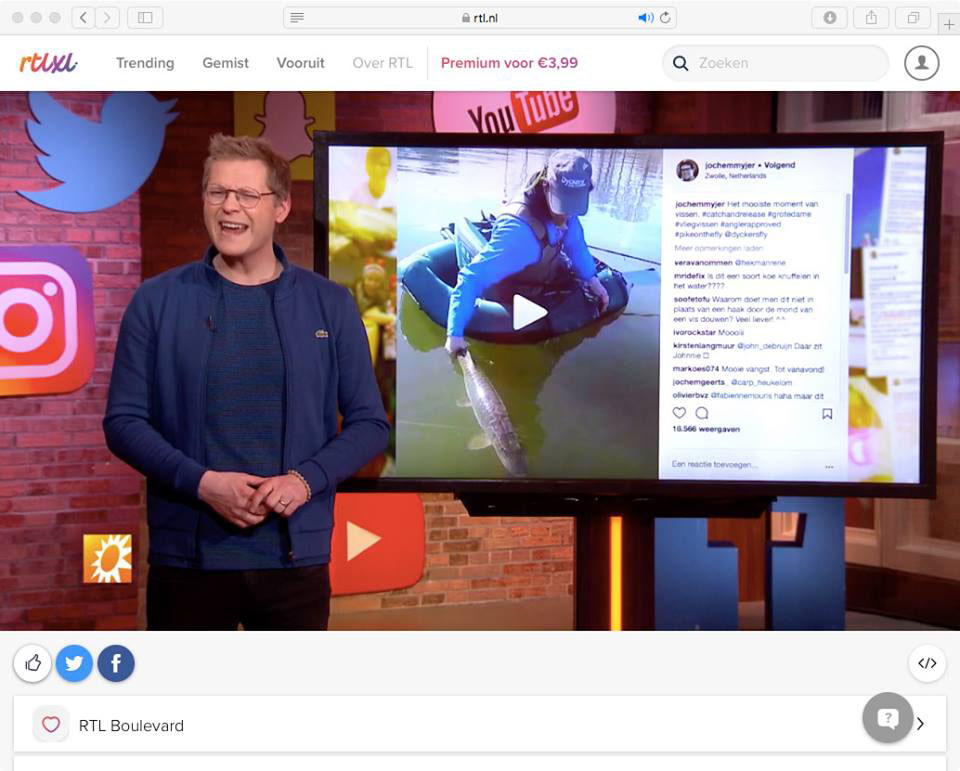Share video via Facebook icon
Viewport: 960px width, 771px height.
point(116,663)
